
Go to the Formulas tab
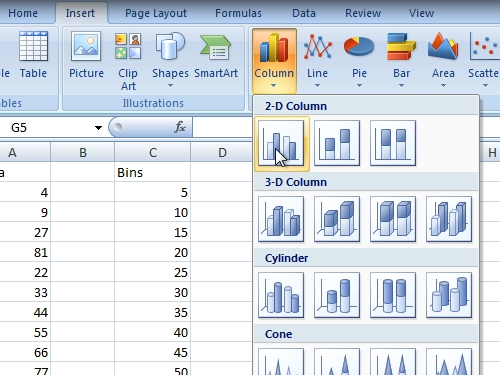point(238,13)
